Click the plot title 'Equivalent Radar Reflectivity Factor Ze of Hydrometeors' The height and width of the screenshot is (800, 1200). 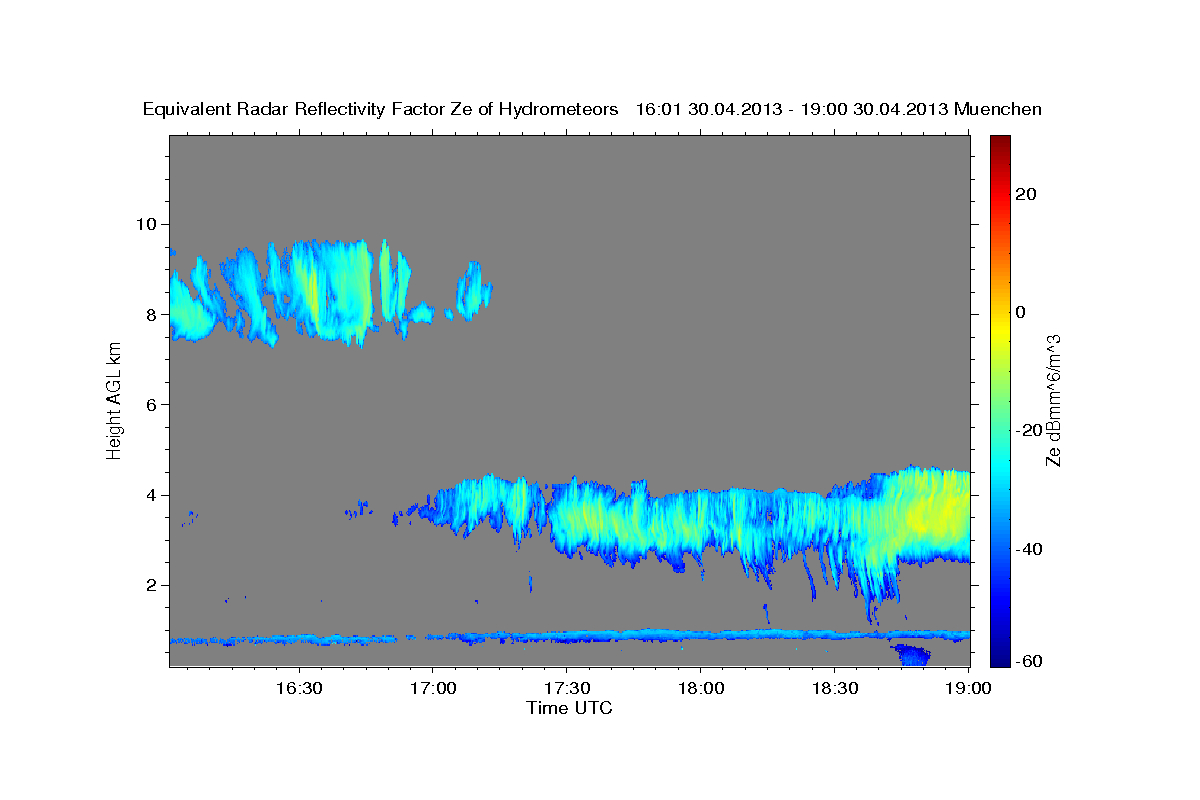[381, 109]
